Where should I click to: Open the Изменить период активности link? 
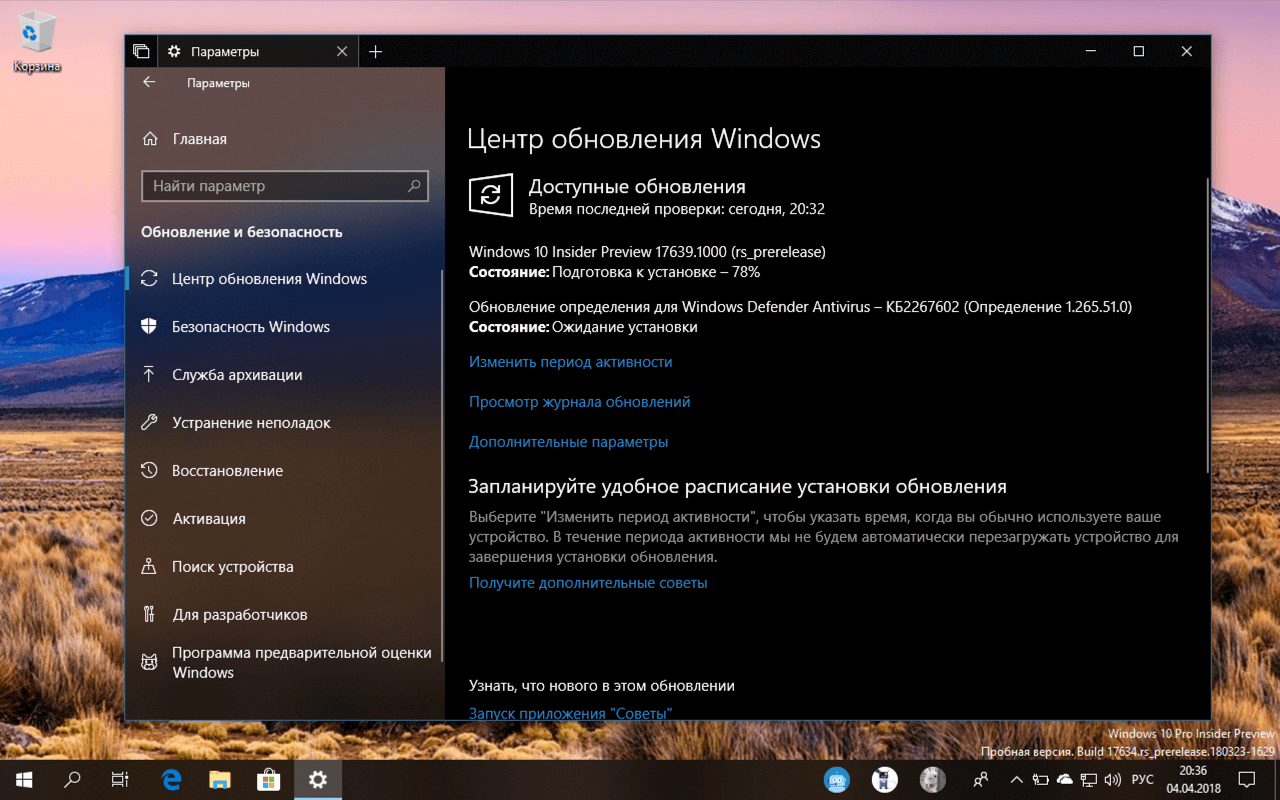click(571, 362)
